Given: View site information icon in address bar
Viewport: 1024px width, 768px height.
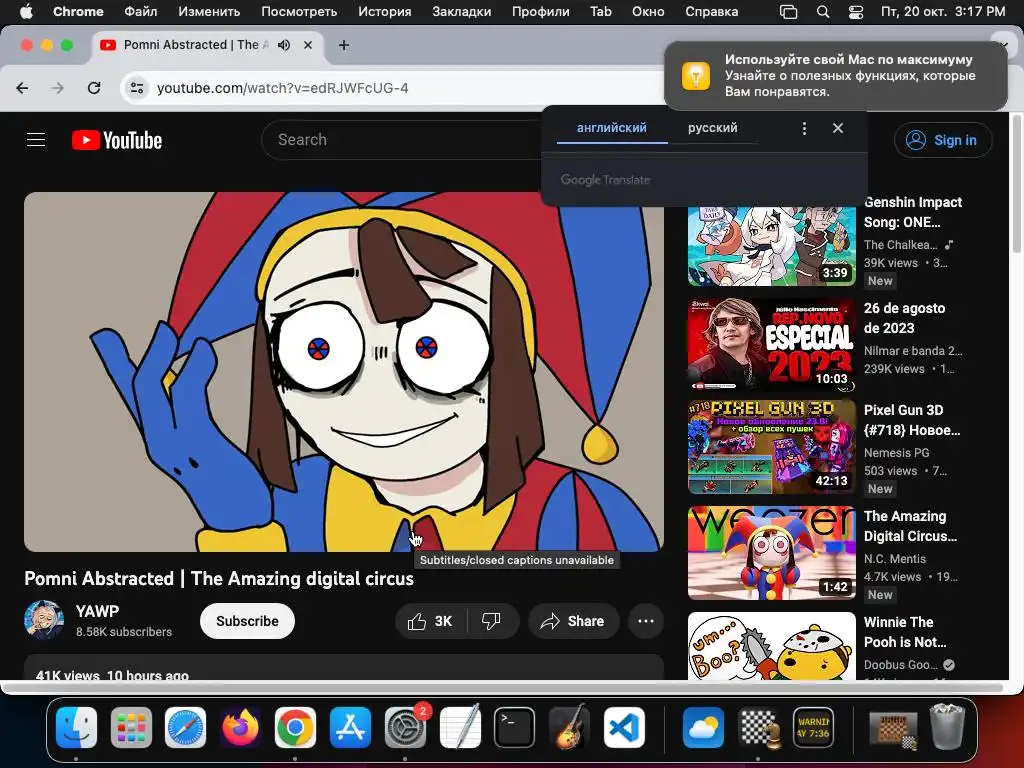Looking at the screenshot, I should [x=137, y=88].
